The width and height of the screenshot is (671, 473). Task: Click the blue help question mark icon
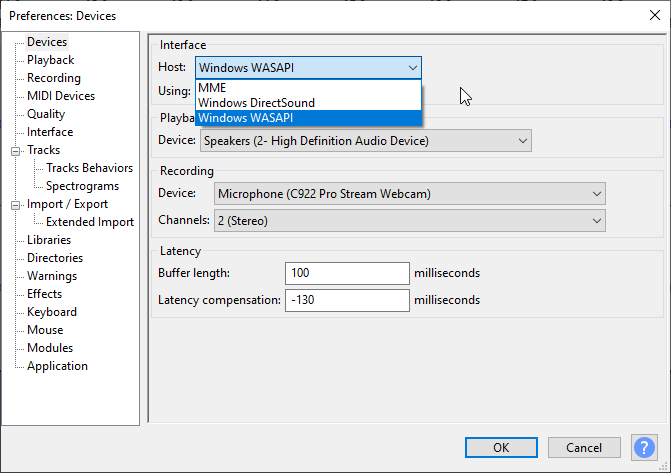[644, 447]
